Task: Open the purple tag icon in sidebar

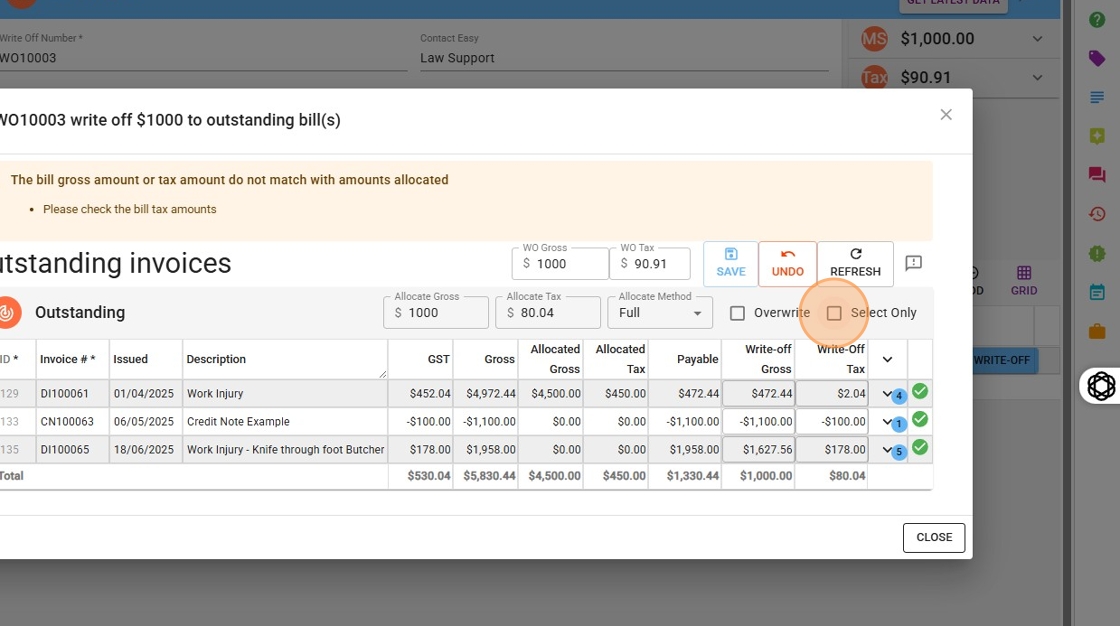Action: (1097, 59)
